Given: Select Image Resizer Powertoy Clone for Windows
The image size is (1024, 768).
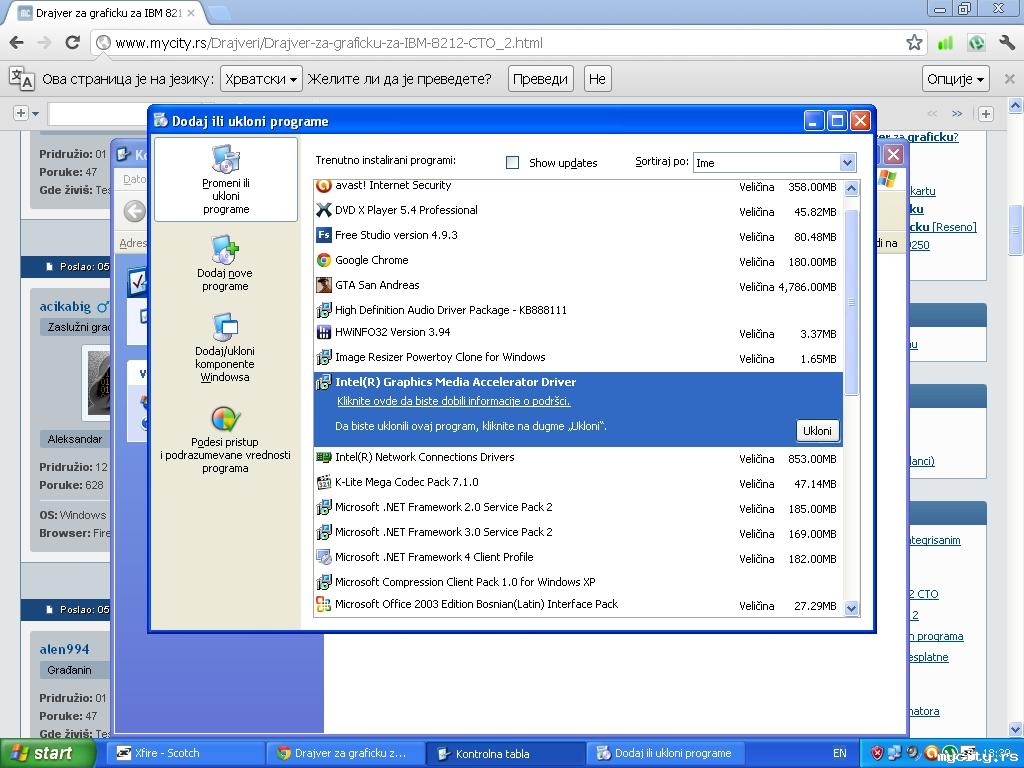Looking at the screenshot, I should (x=578, y=357).
